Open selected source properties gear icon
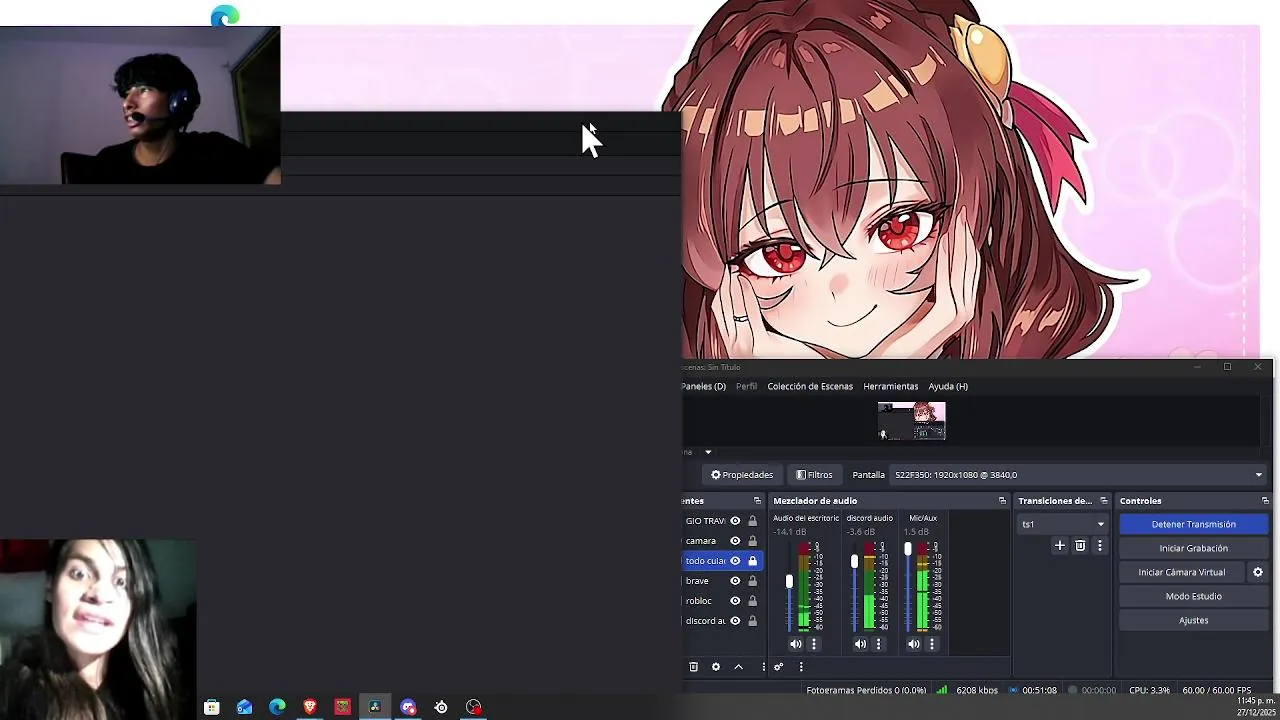This screenshot has width=1280, height=720. (716, 666)
